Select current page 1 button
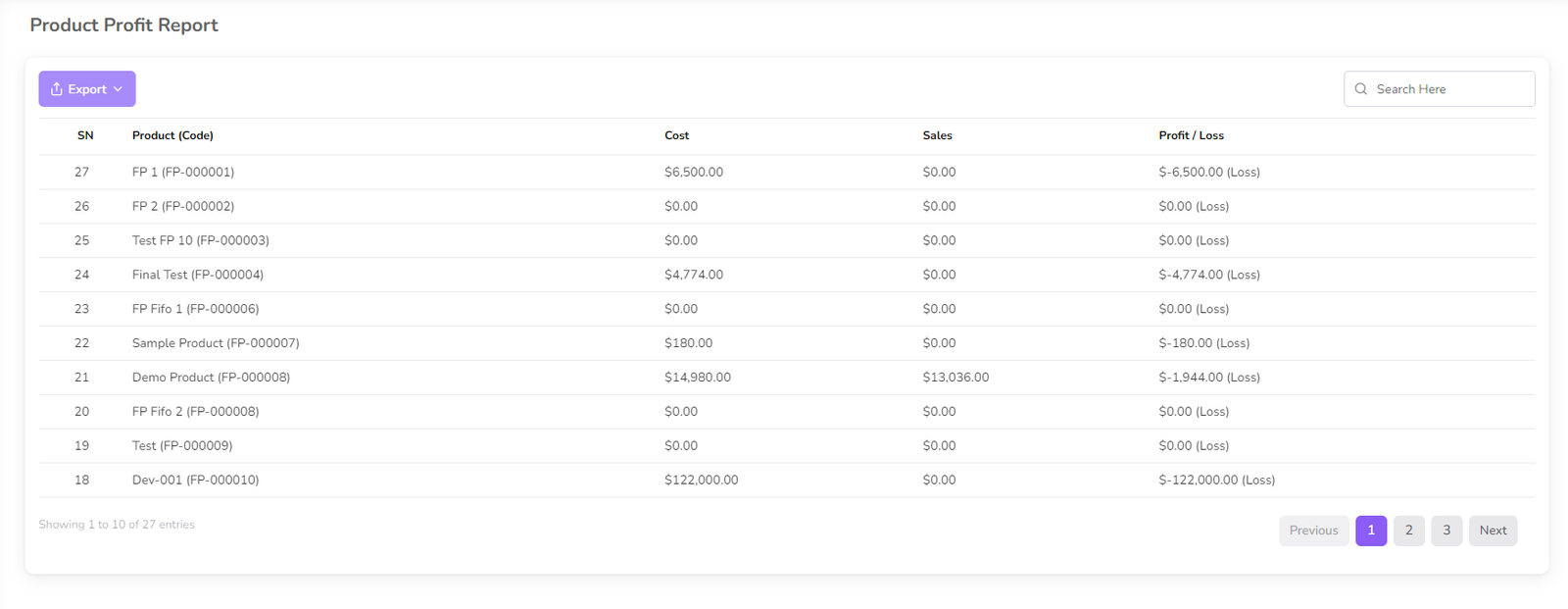The width and height of the screenshot is (1568, 609). [x=1371, y=531]
